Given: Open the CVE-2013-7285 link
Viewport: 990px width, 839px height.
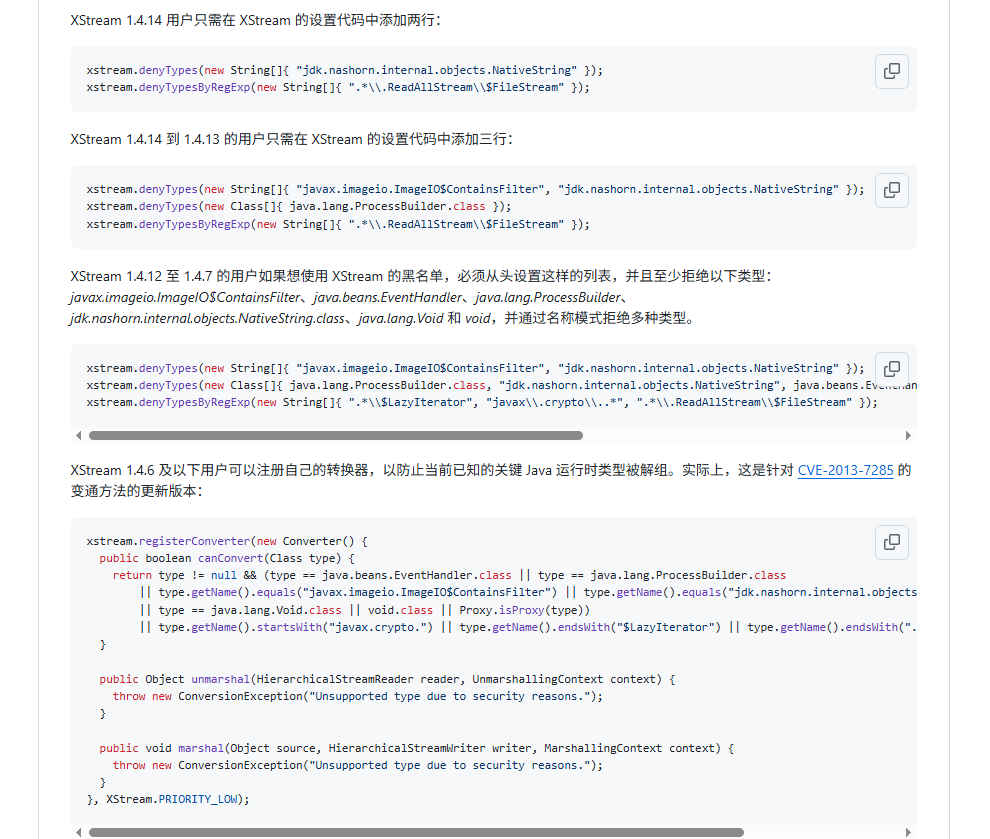Looking at the screenshot, I should (x=845, y=470).
